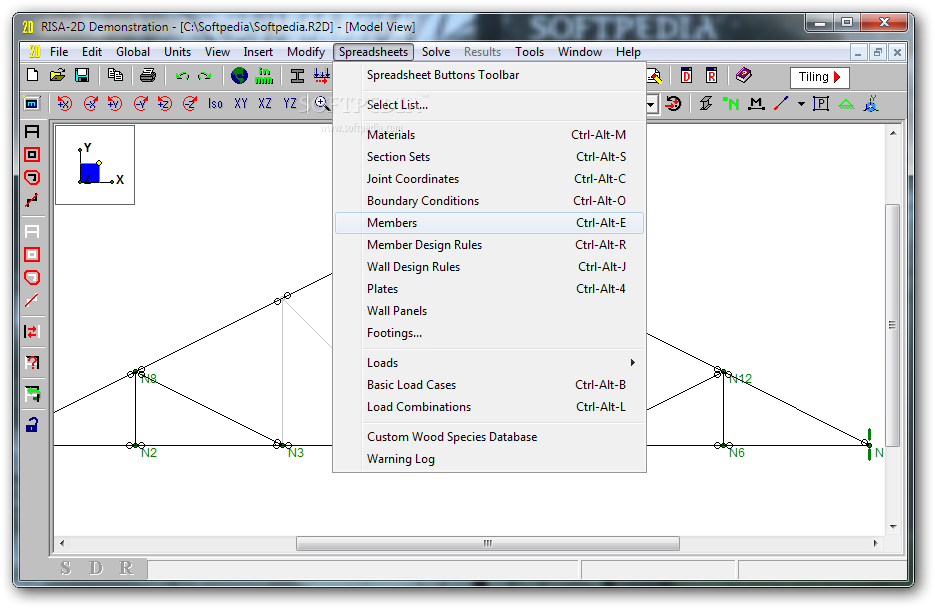Create a new file via blank page icon

click(33, 75)
